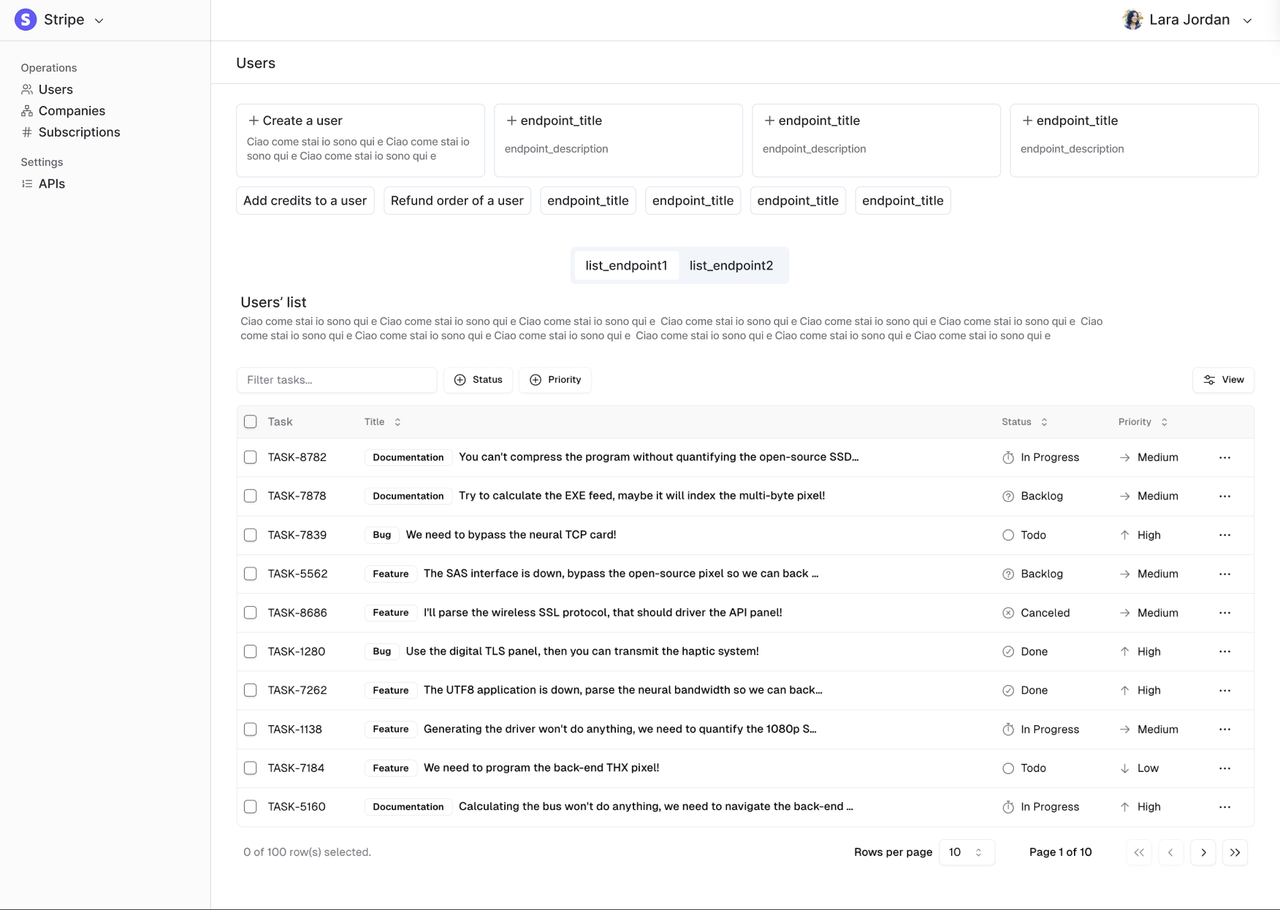Screen dimensions: 1280x910
Task: Select all tasks via header checkbox
Action: point(250,421)
